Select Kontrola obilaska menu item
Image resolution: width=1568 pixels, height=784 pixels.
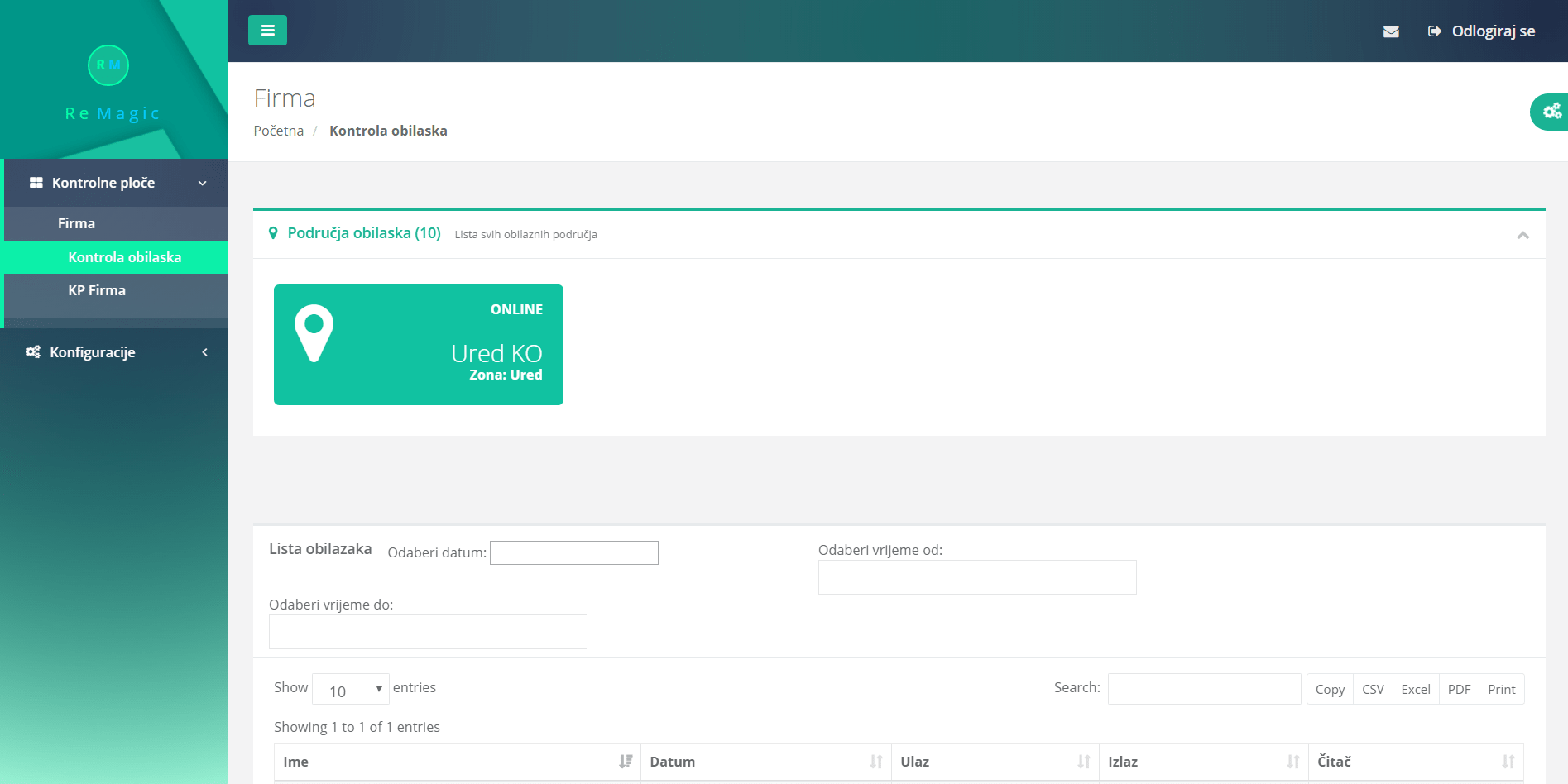pyautogui.click(x=124, y=257)
